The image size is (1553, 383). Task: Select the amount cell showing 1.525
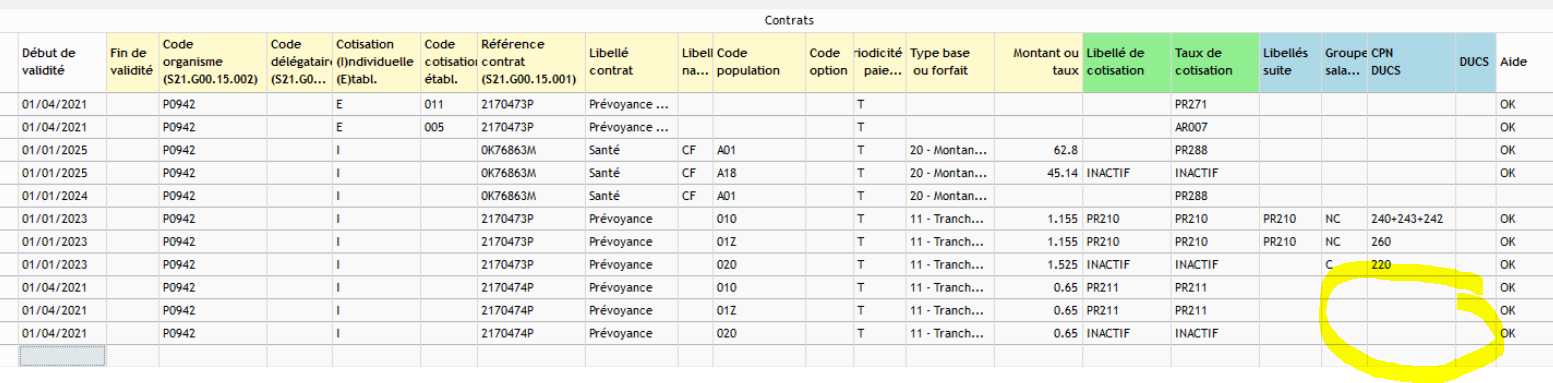[x=1038, y=264]
